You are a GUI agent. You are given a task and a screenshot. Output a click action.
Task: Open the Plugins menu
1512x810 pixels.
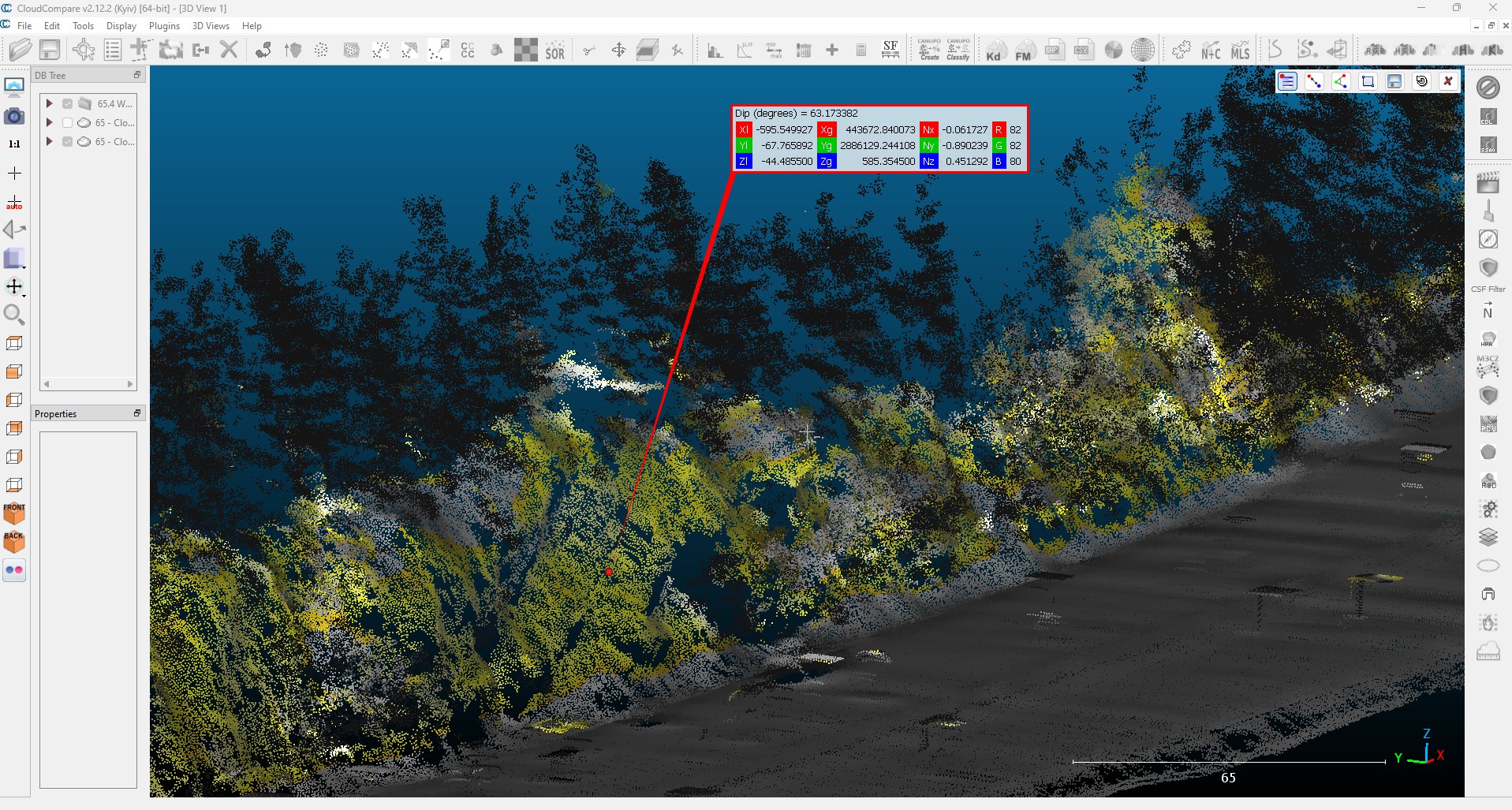coord(164,26)
